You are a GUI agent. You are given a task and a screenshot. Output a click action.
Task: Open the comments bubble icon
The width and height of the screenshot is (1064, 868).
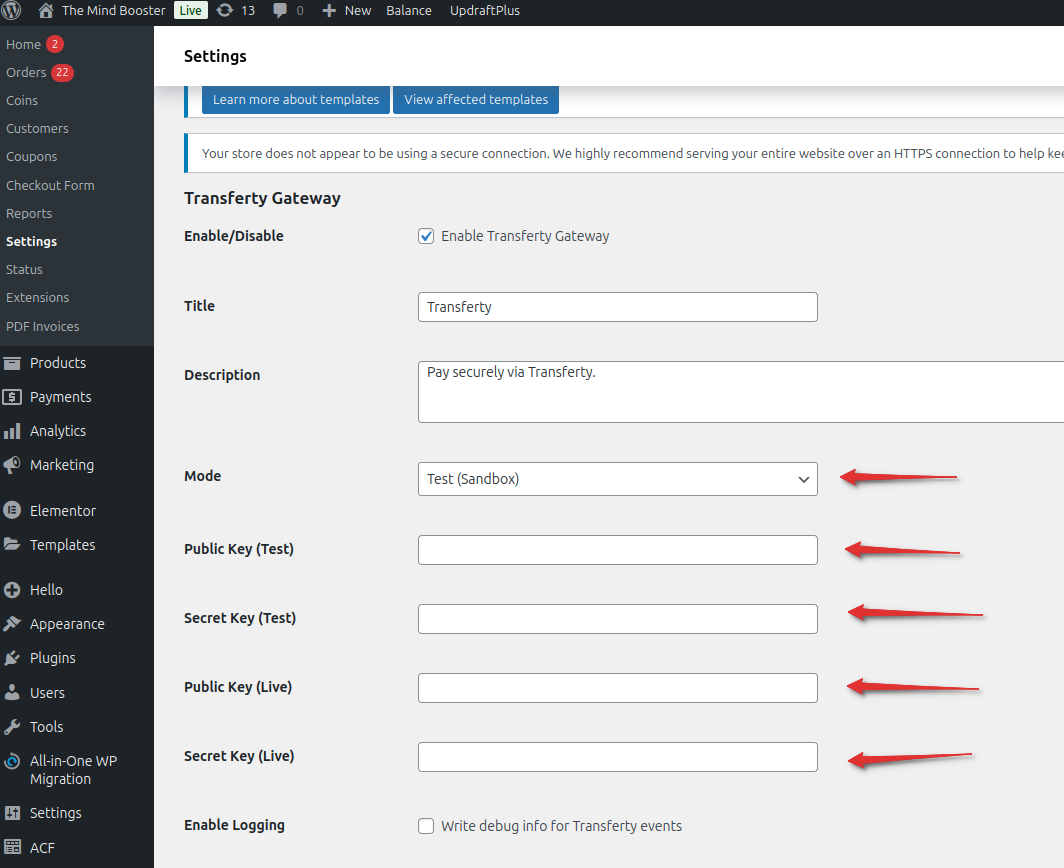[280, 11]
